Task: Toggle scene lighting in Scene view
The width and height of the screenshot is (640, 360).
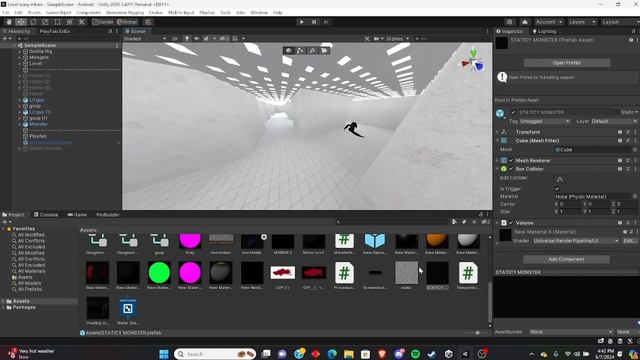Action: (187, 39)
